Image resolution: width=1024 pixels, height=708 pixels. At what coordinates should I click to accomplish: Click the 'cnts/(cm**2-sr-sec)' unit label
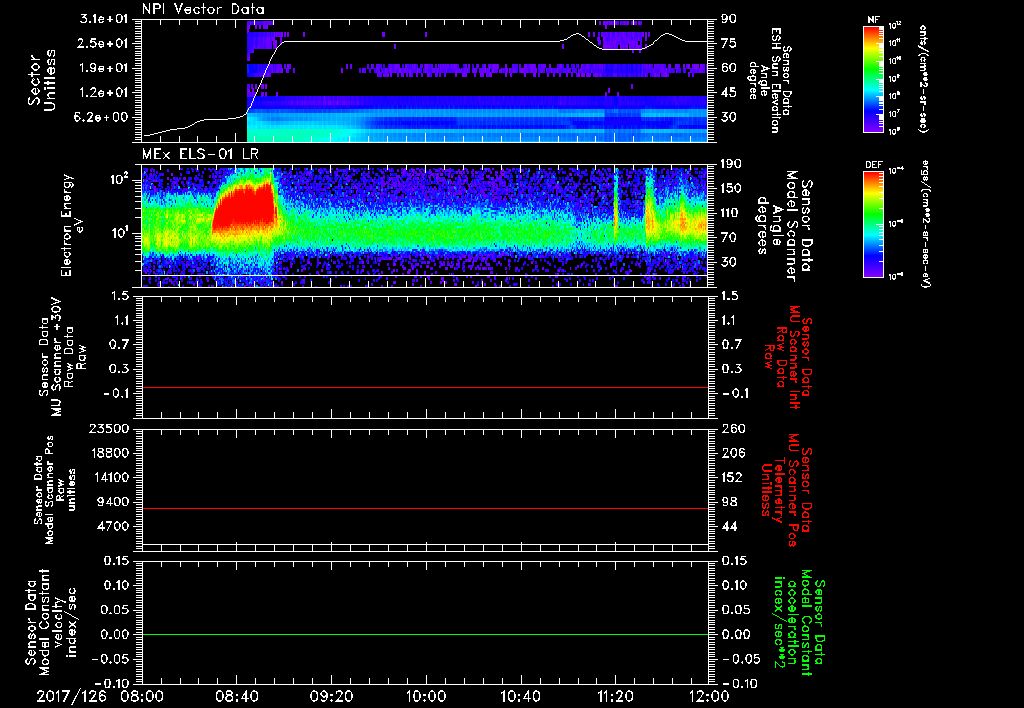point(923,79)
